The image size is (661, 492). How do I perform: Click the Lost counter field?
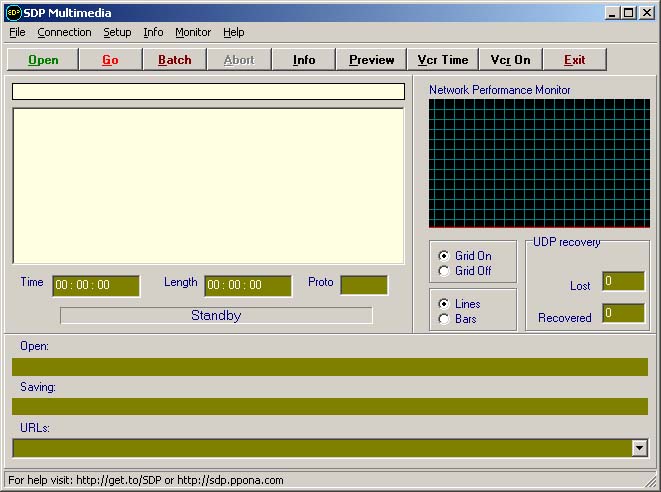(x=623, y=281)
